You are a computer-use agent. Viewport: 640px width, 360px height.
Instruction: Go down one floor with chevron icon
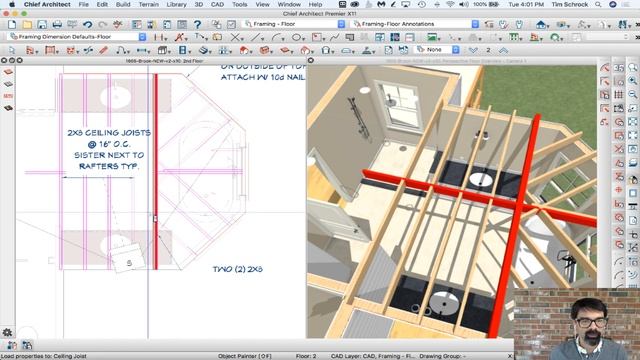point(473,50)
